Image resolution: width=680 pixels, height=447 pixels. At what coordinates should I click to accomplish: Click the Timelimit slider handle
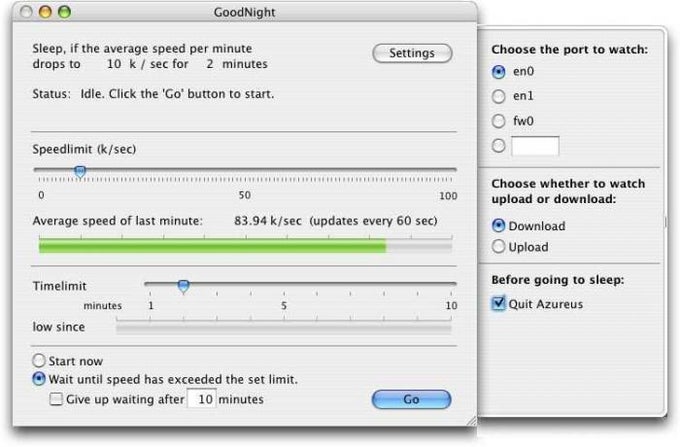point(184,286)
